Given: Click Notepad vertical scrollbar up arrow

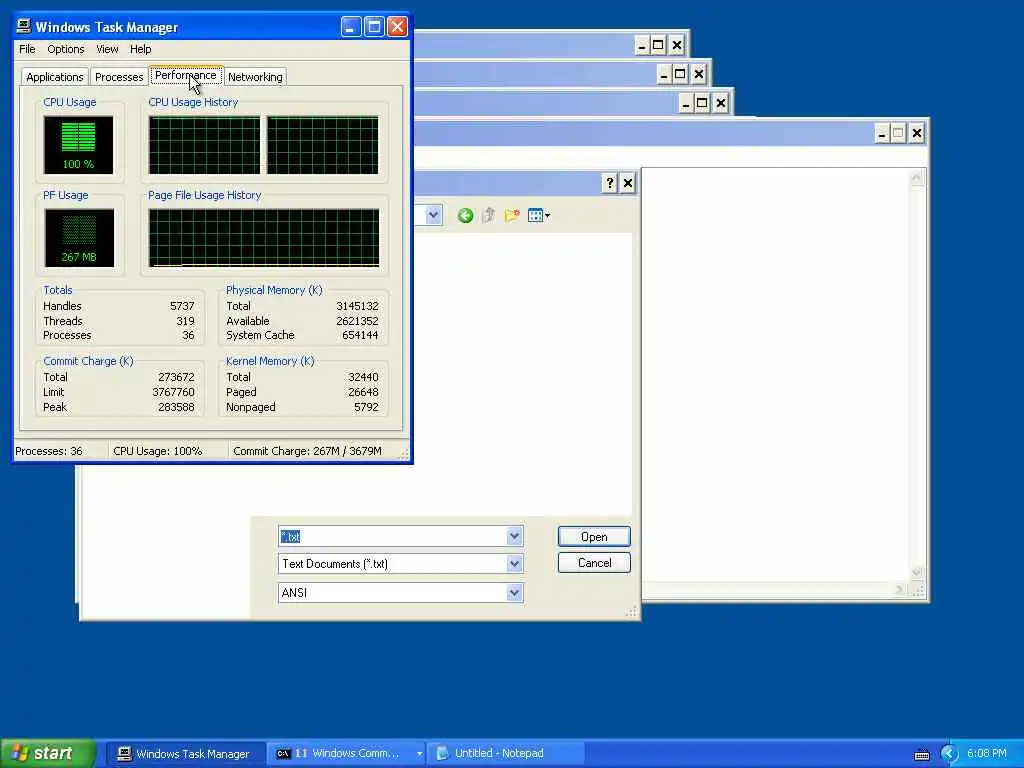Looking at the screenshot, I should point(917,178).
